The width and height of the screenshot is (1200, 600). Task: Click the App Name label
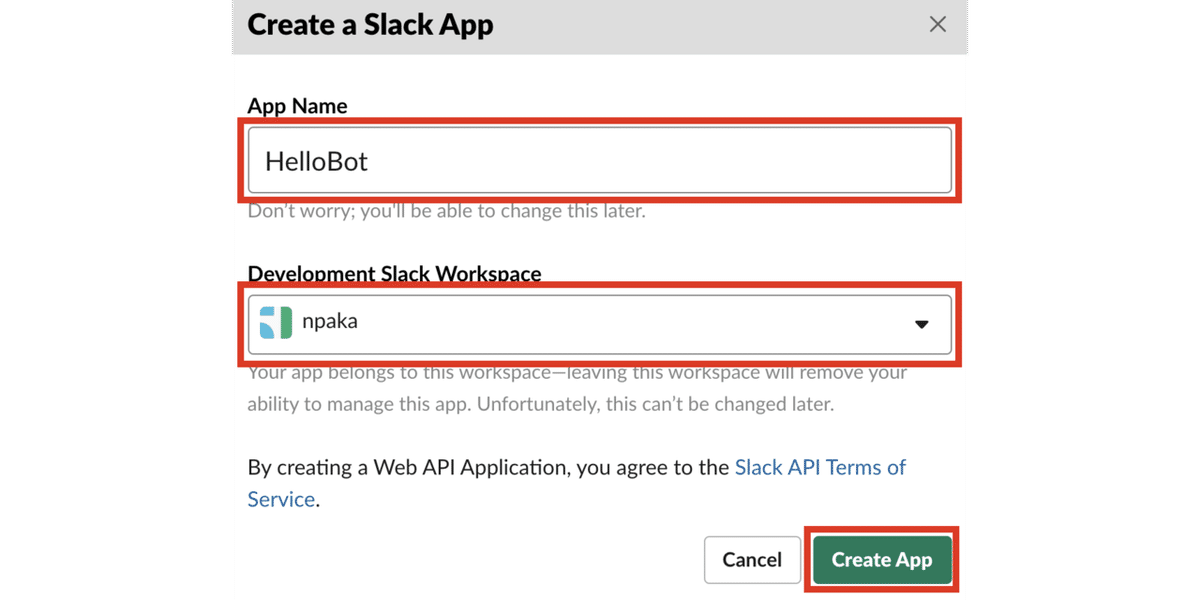[297, 106]
